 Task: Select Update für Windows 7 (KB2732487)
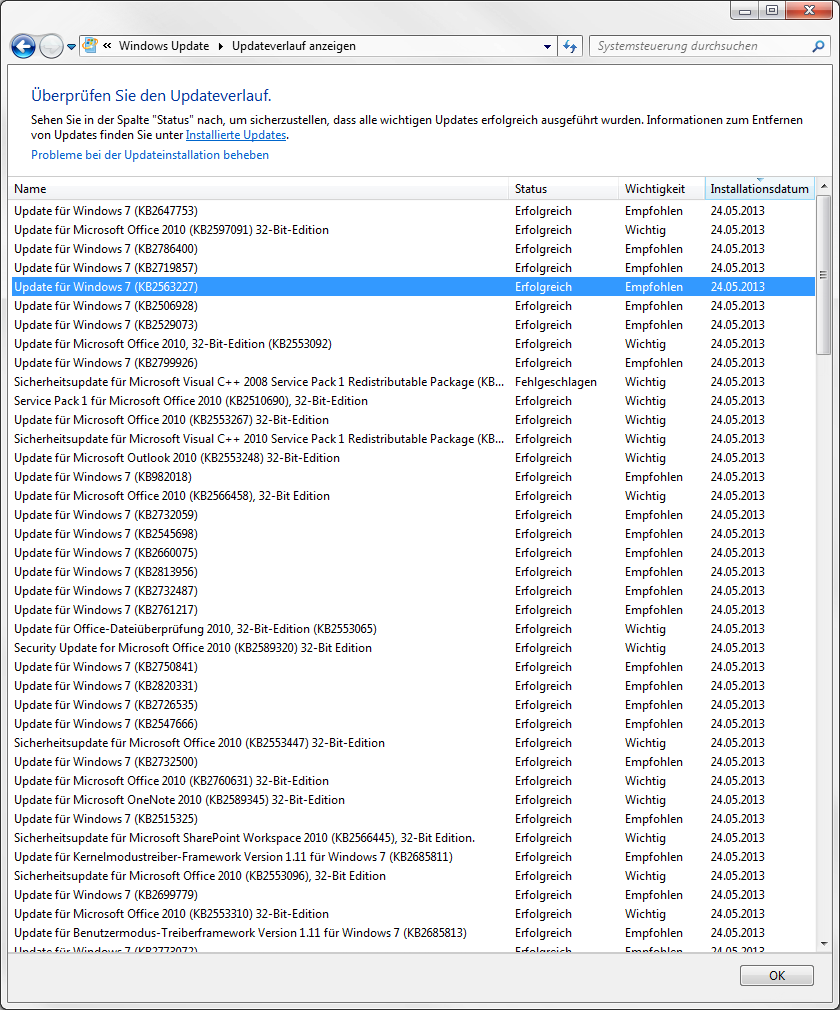(x=414, y=591)
